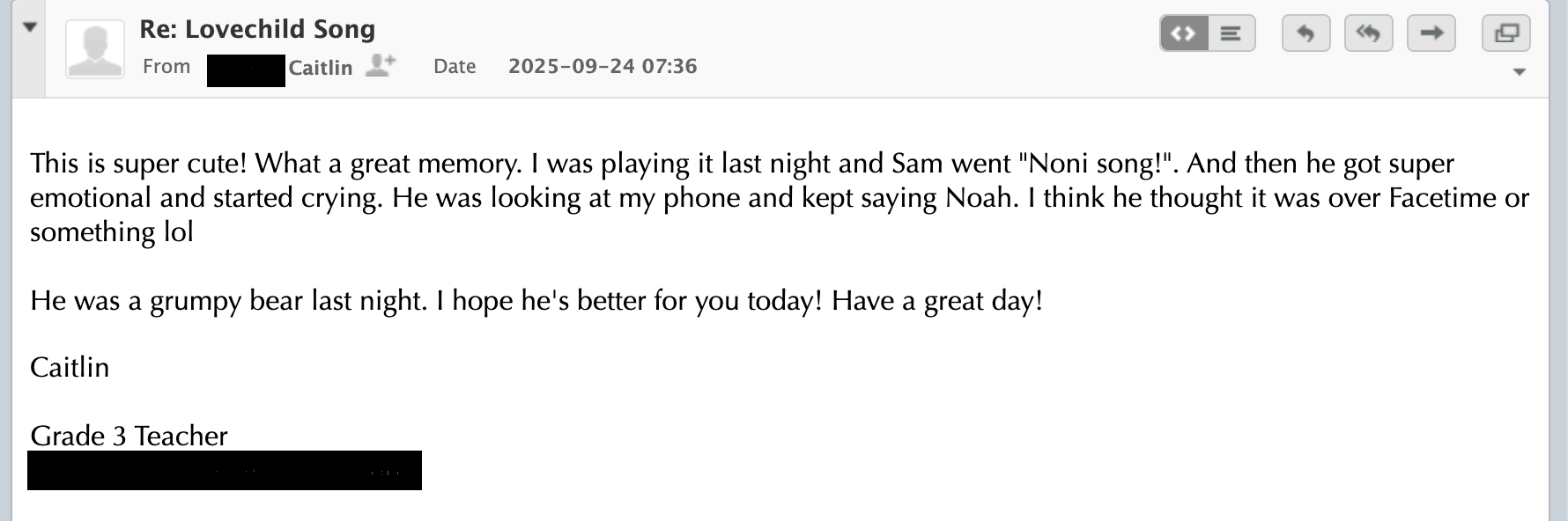
Task: Open more actions dropdown under window icon
Action: (x=1520, y=72)
